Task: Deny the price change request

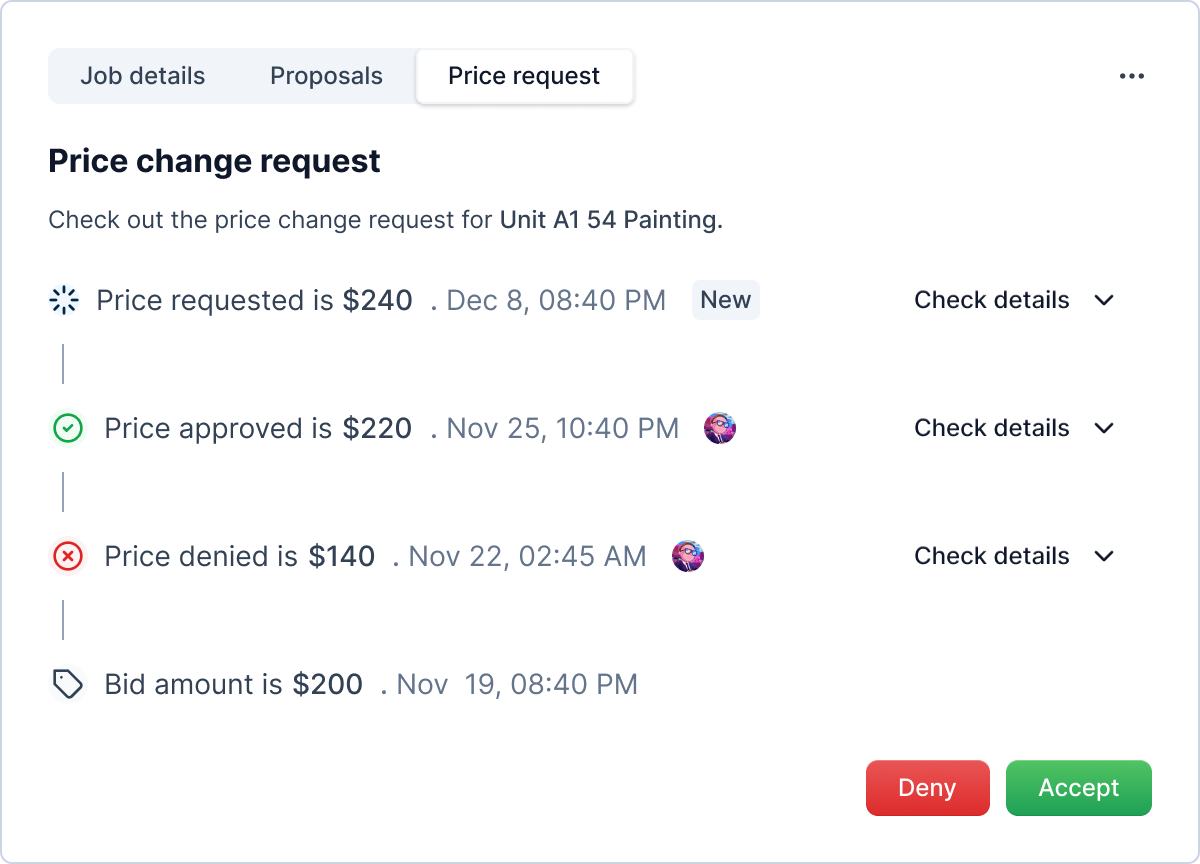Action: click(927, 788)
